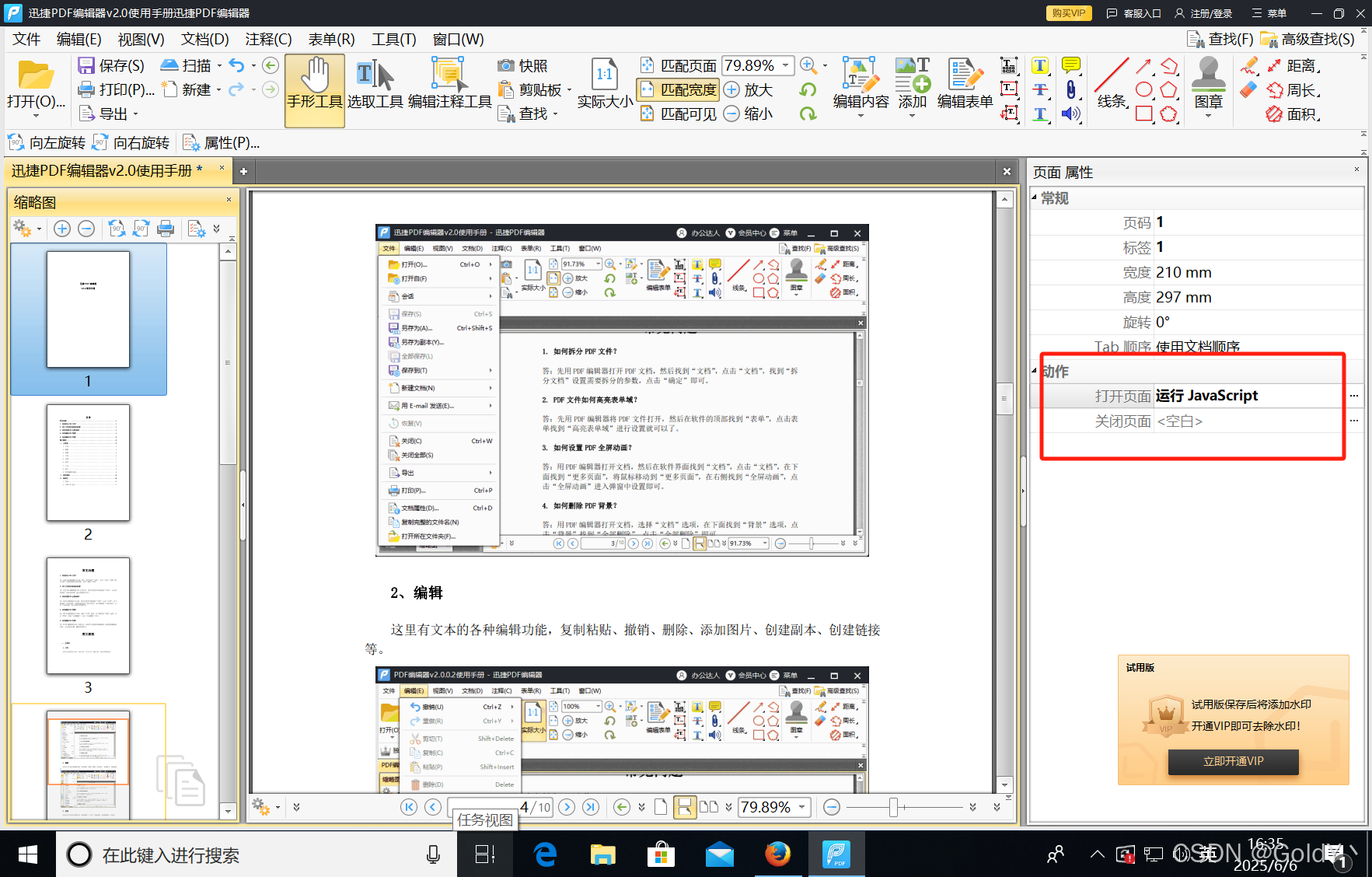Open the 文件 menu
The width and height of the screenshot is (1372, 877).
pyautogui.click(x=26, y=39)
